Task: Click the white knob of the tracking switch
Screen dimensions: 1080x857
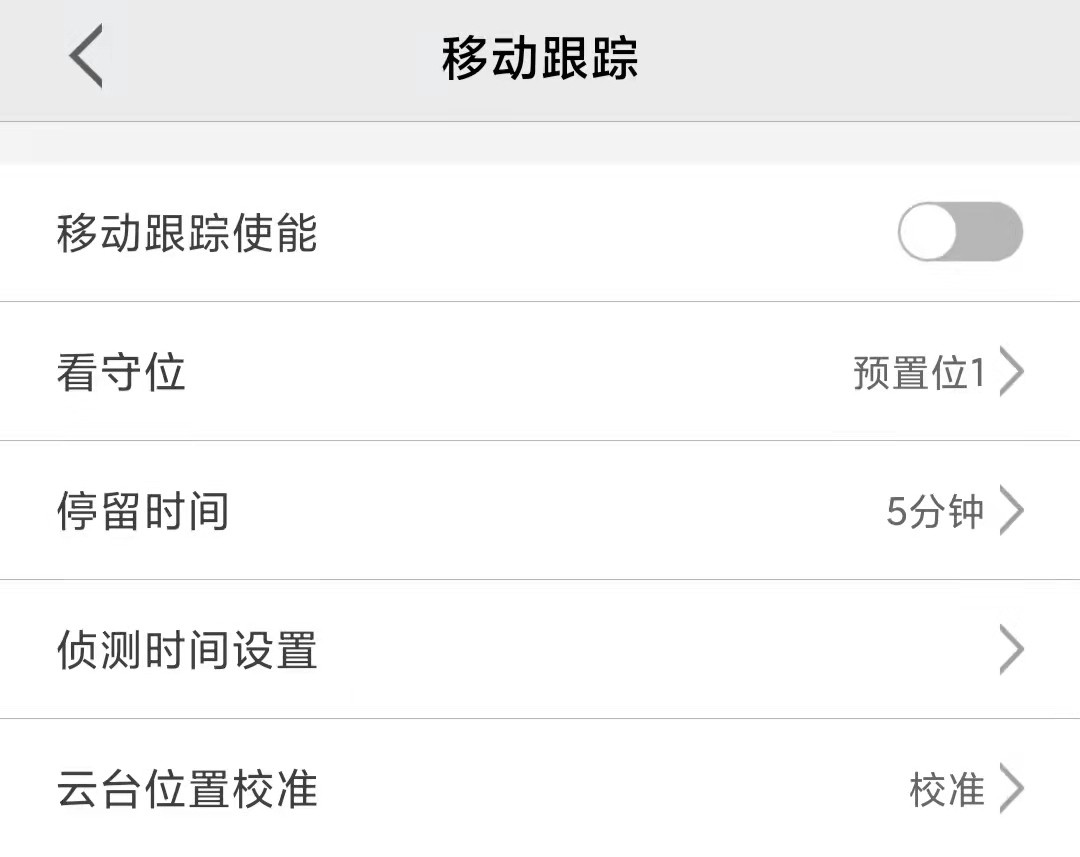Action: [928, 231]
